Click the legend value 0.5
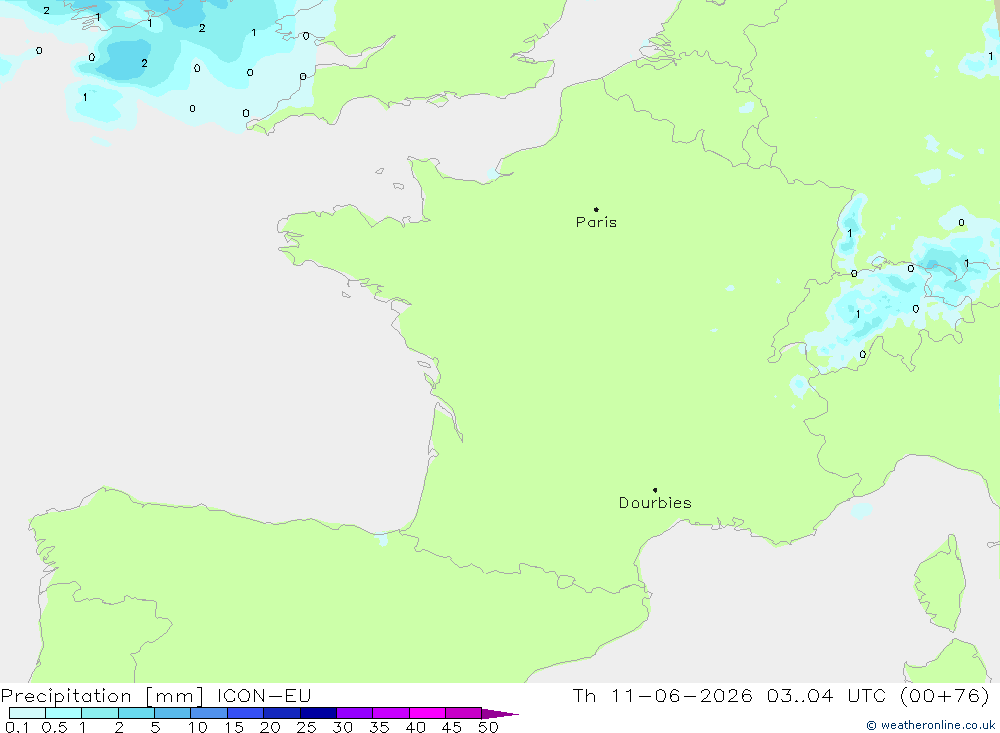The height and width of the screenshot is (733, 1000). point(54,727)
